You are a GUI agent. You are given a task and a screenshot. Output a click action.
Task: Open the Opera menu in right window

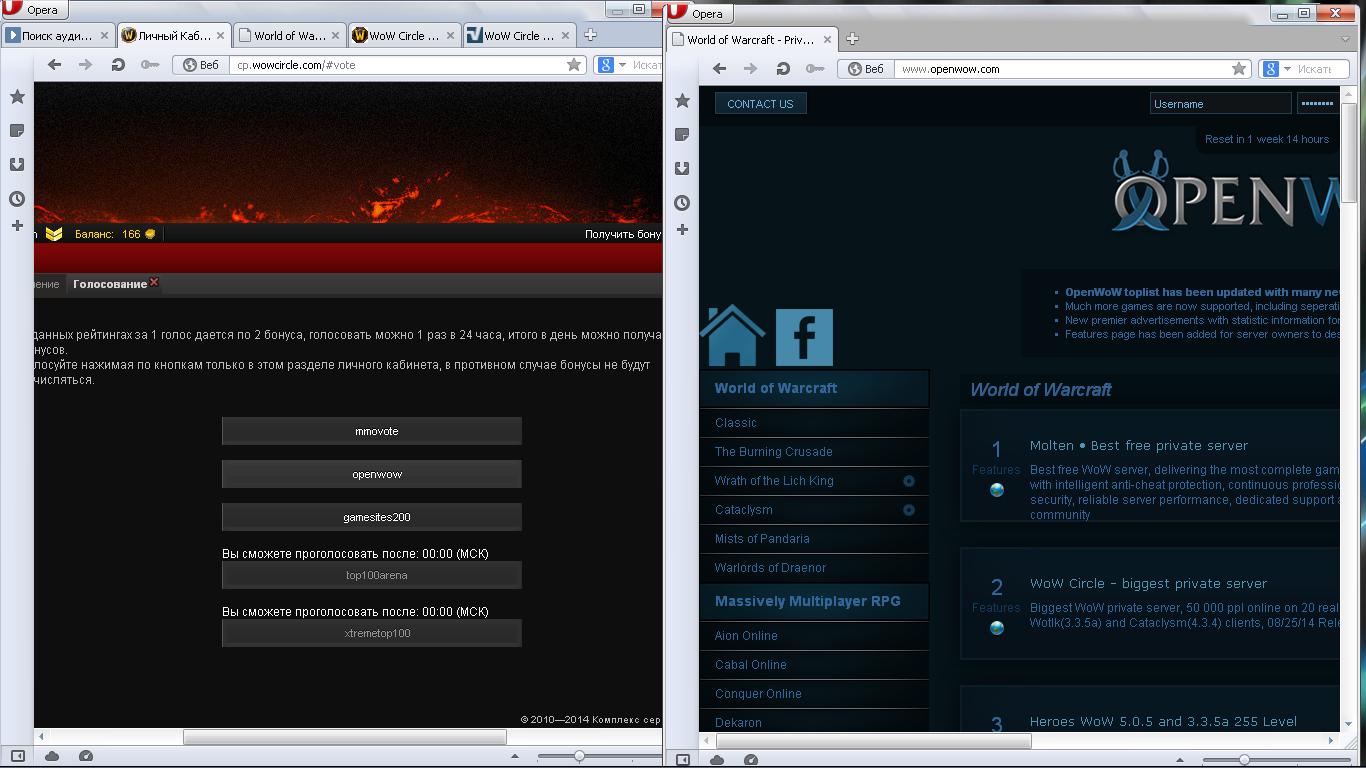pyautogui.click(x=697, y=13)
